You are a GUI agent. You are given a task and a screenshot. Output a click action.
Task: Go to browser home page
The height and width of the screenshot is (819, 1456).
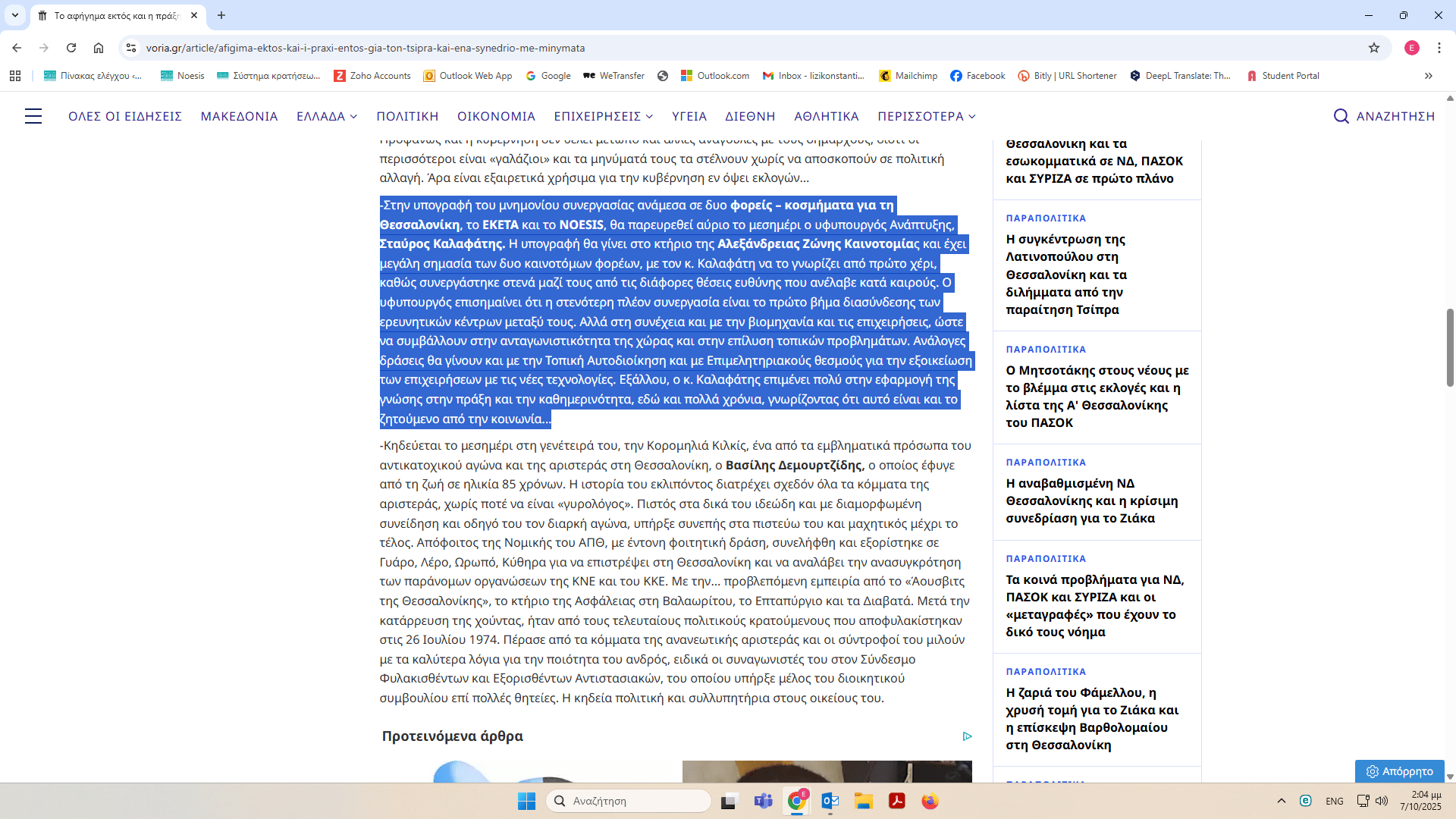(x=99, y=48)
